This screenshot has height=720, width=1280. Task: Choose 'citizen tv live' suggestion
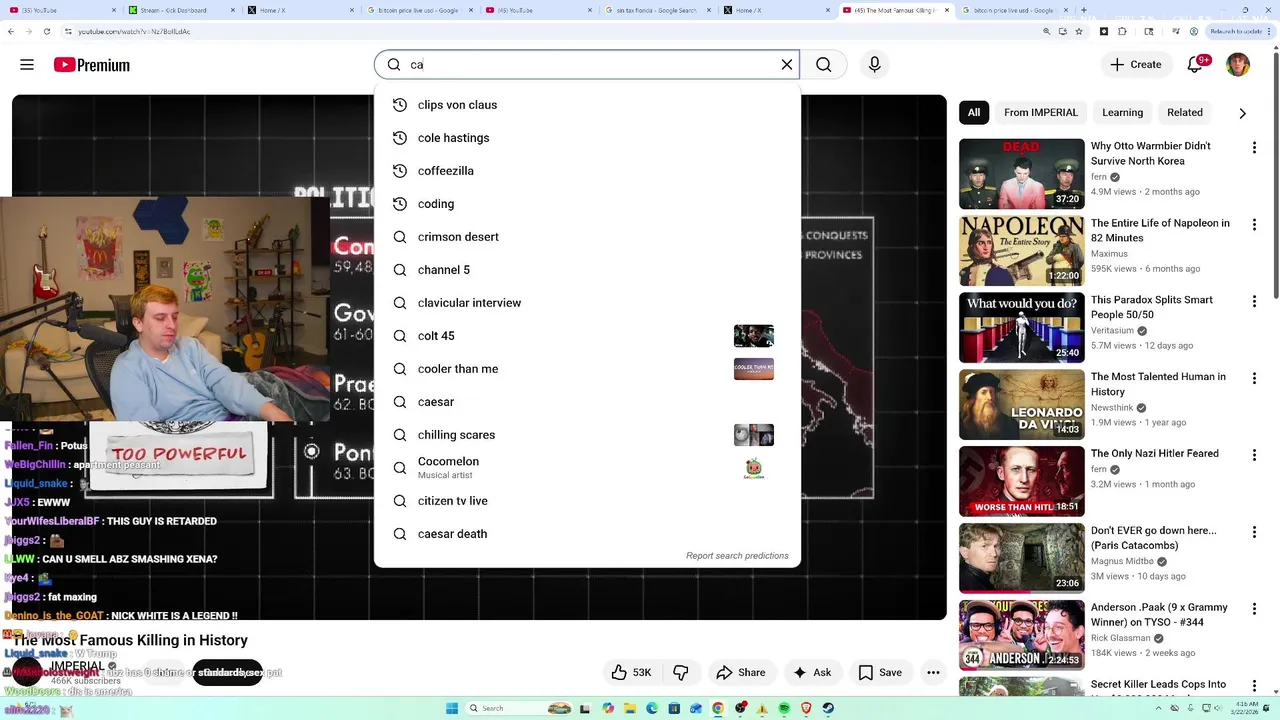tap(587, 501)
